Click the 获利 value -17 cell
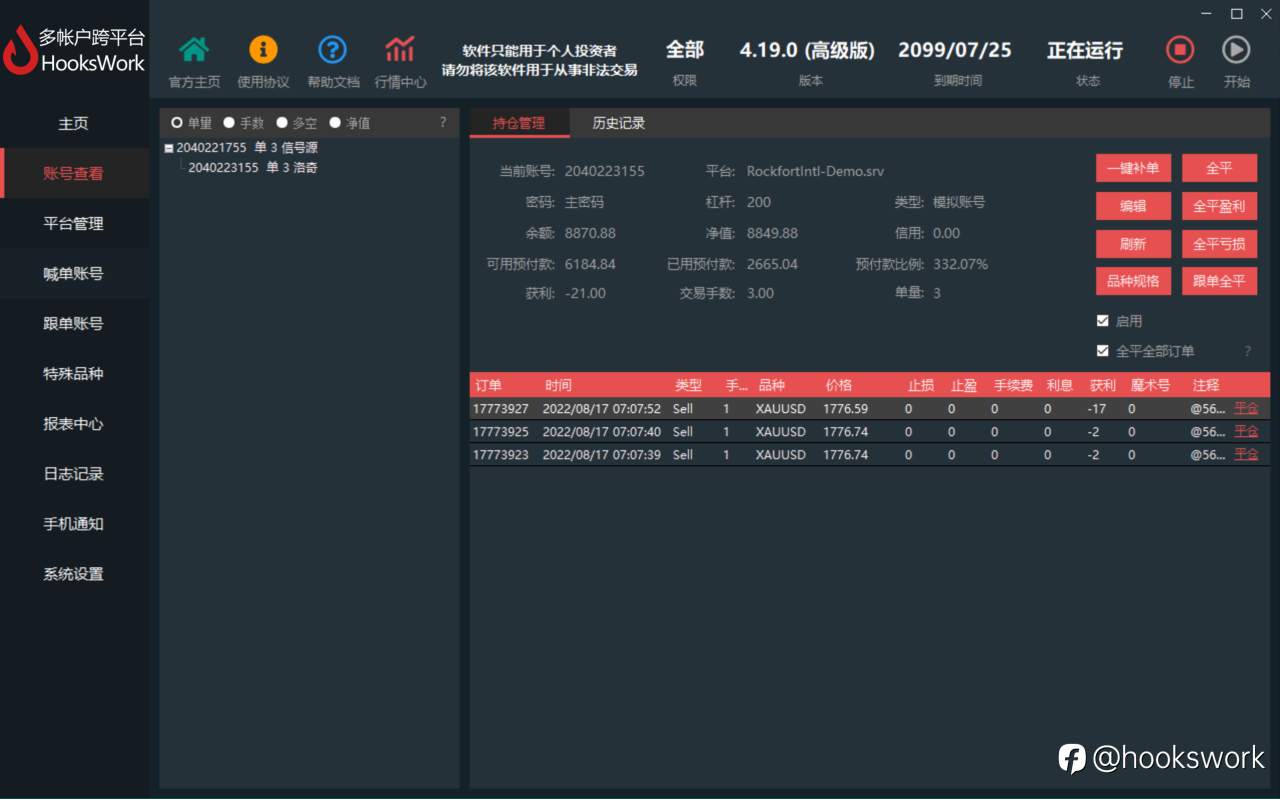The image size is (1280, 799). (1098, 408)
